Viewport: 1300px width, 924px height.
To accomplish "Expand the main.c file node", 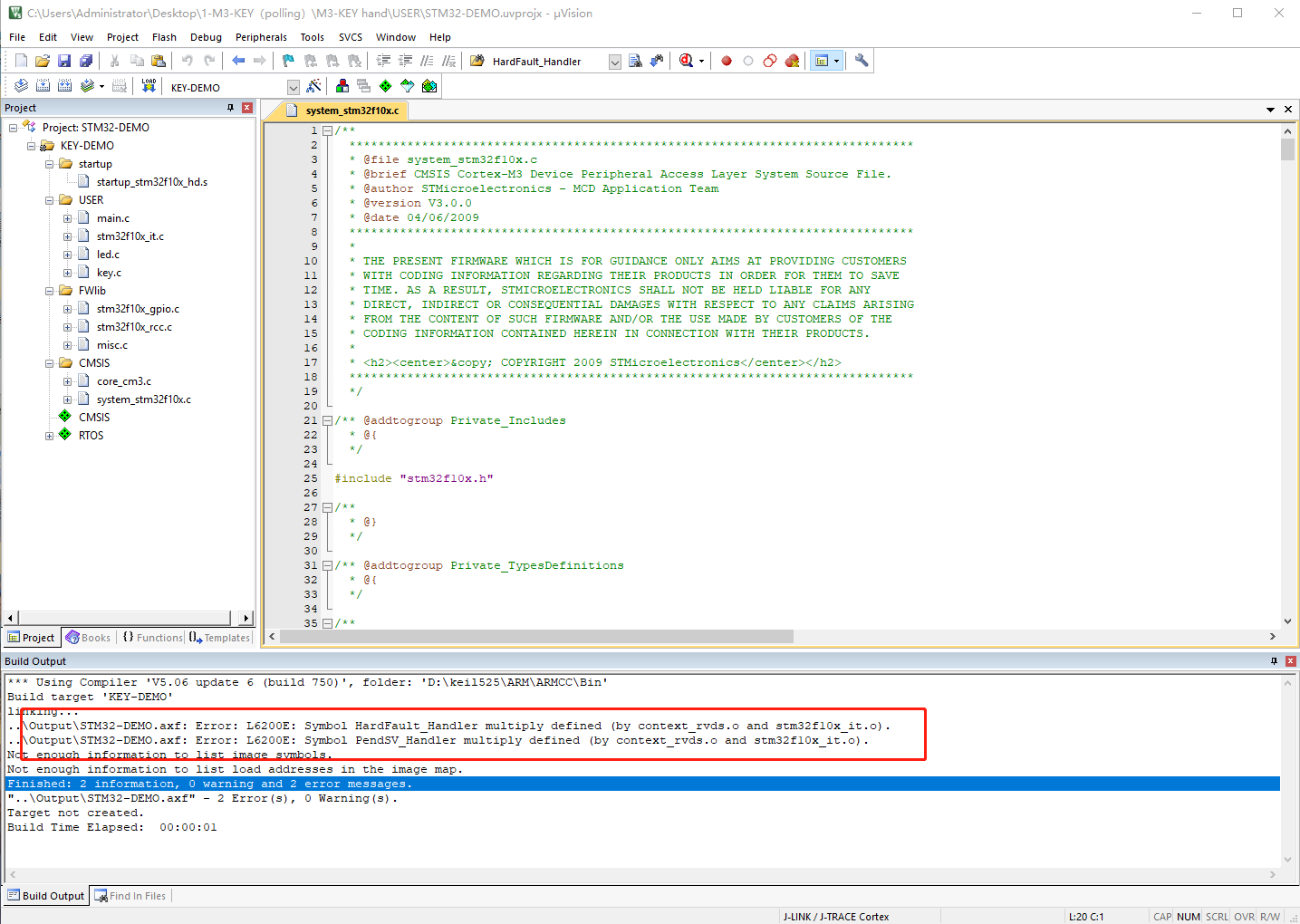I will [68, 218].
